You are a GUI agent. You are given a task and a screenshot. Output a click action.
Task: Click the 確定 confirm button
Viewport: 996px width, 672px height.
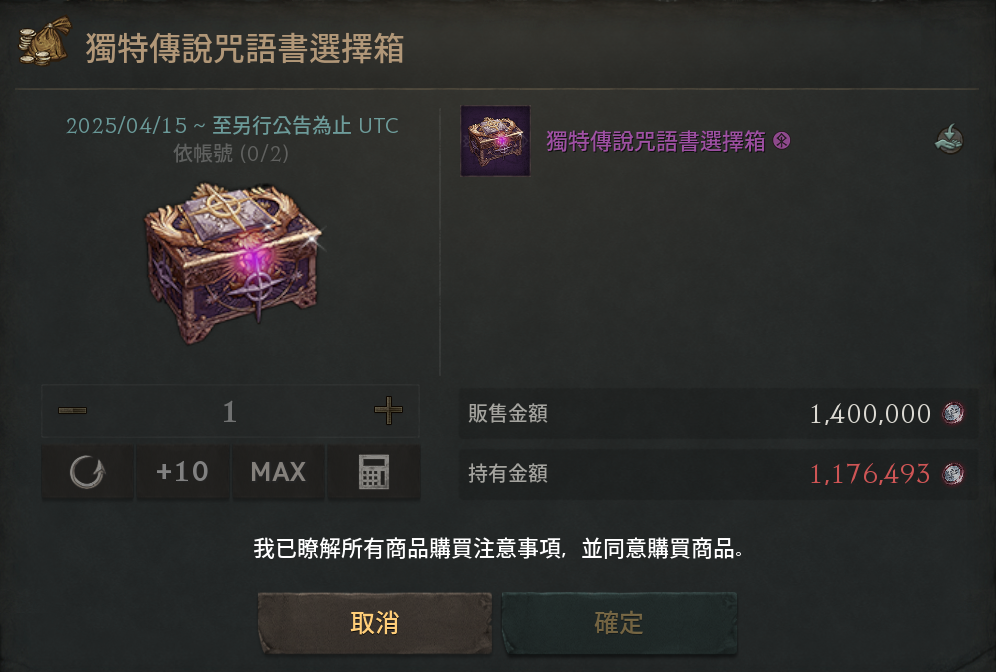click(x=619, y=623)
